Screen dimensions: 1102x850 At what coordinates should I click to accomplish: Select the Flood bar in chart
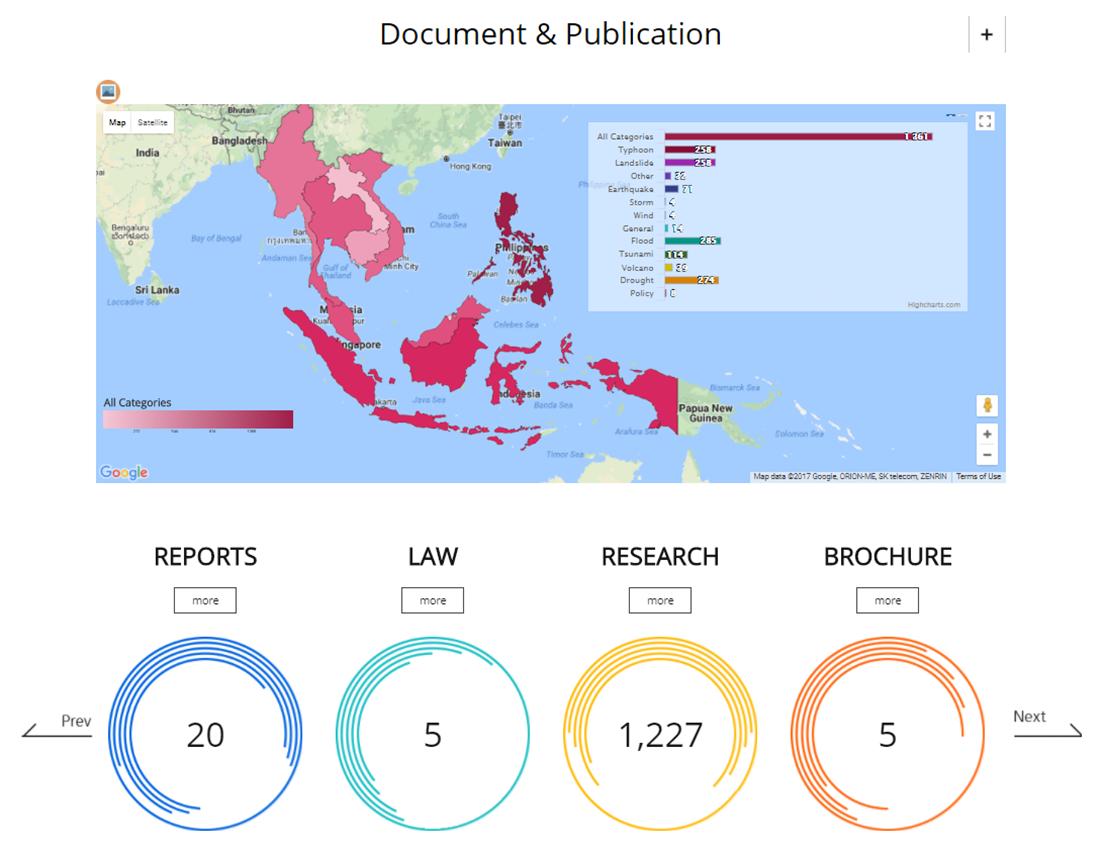click(692, 241)
